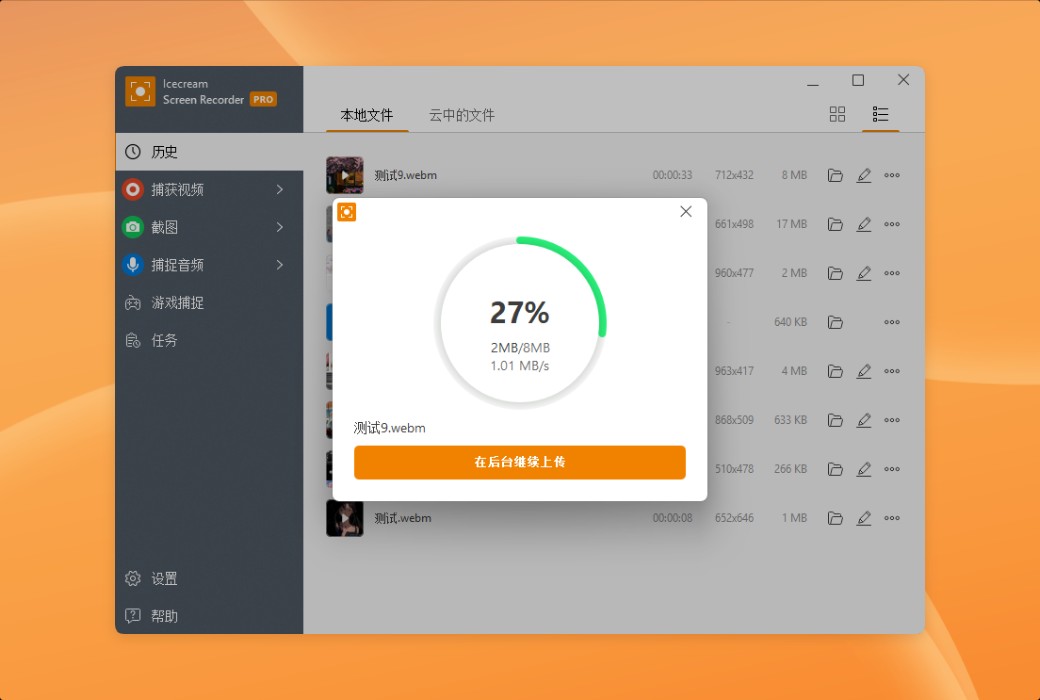This screenshot has width=1040, height=700.
Task: Select the 本地文件 tab
Action: [x=366, y=115]
